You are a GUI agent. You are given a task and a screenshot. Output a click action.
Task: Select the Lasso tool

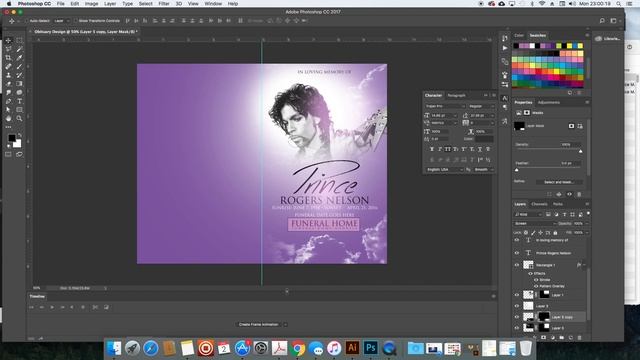8,49
